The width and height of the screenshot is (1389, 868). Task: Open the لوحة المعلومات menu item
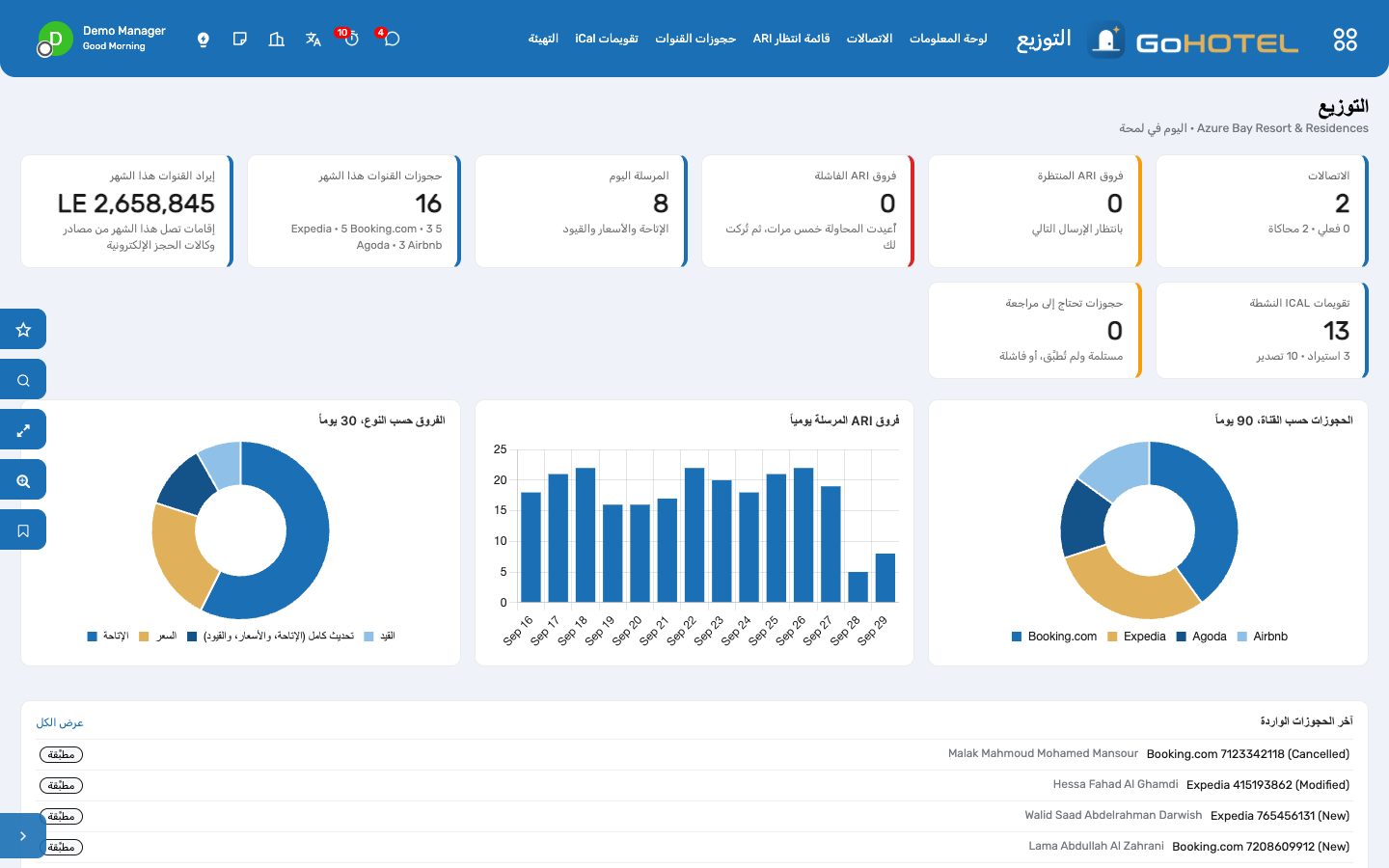pos(948,39)
